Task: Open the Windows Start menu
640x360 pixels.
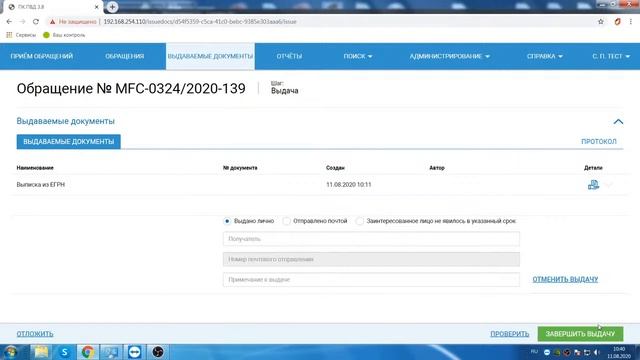Action: (x=11, y=352)
